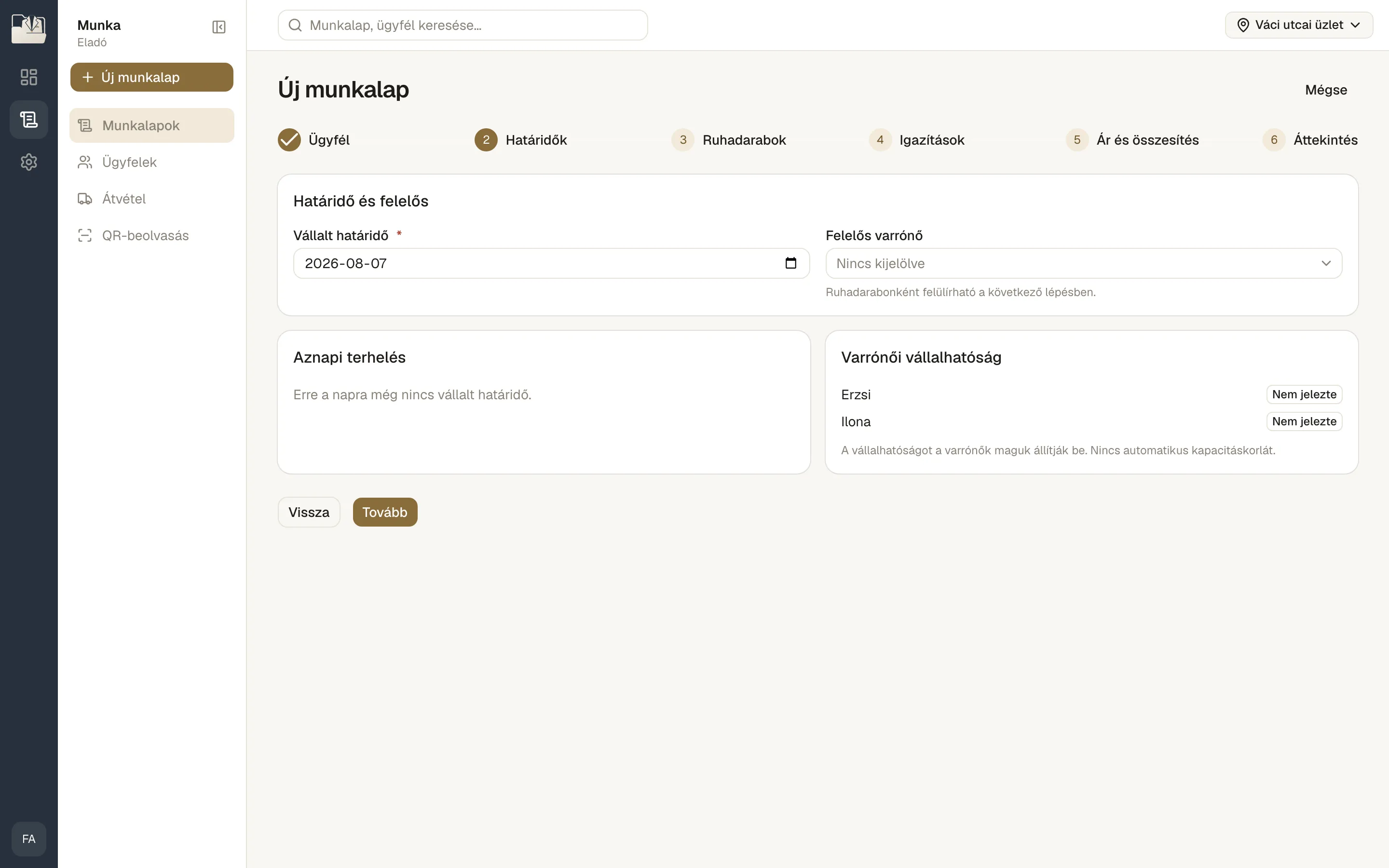Click the FA user avatar

point(29,839)
